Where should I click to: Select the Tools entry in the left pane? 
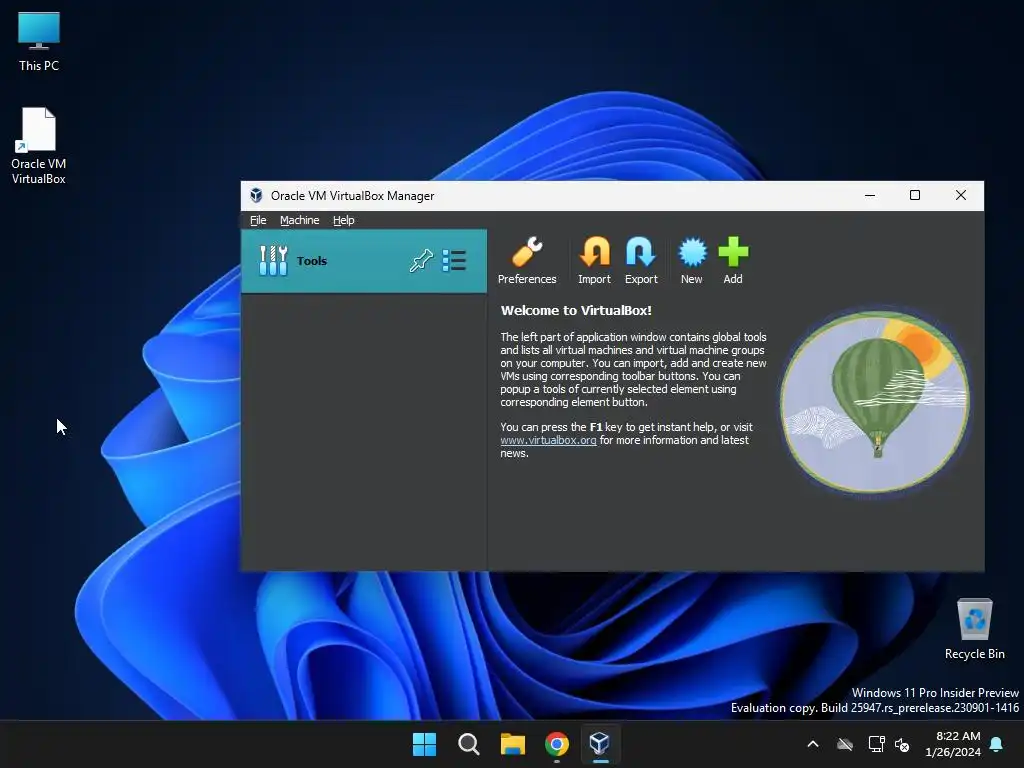click(364, 261)
